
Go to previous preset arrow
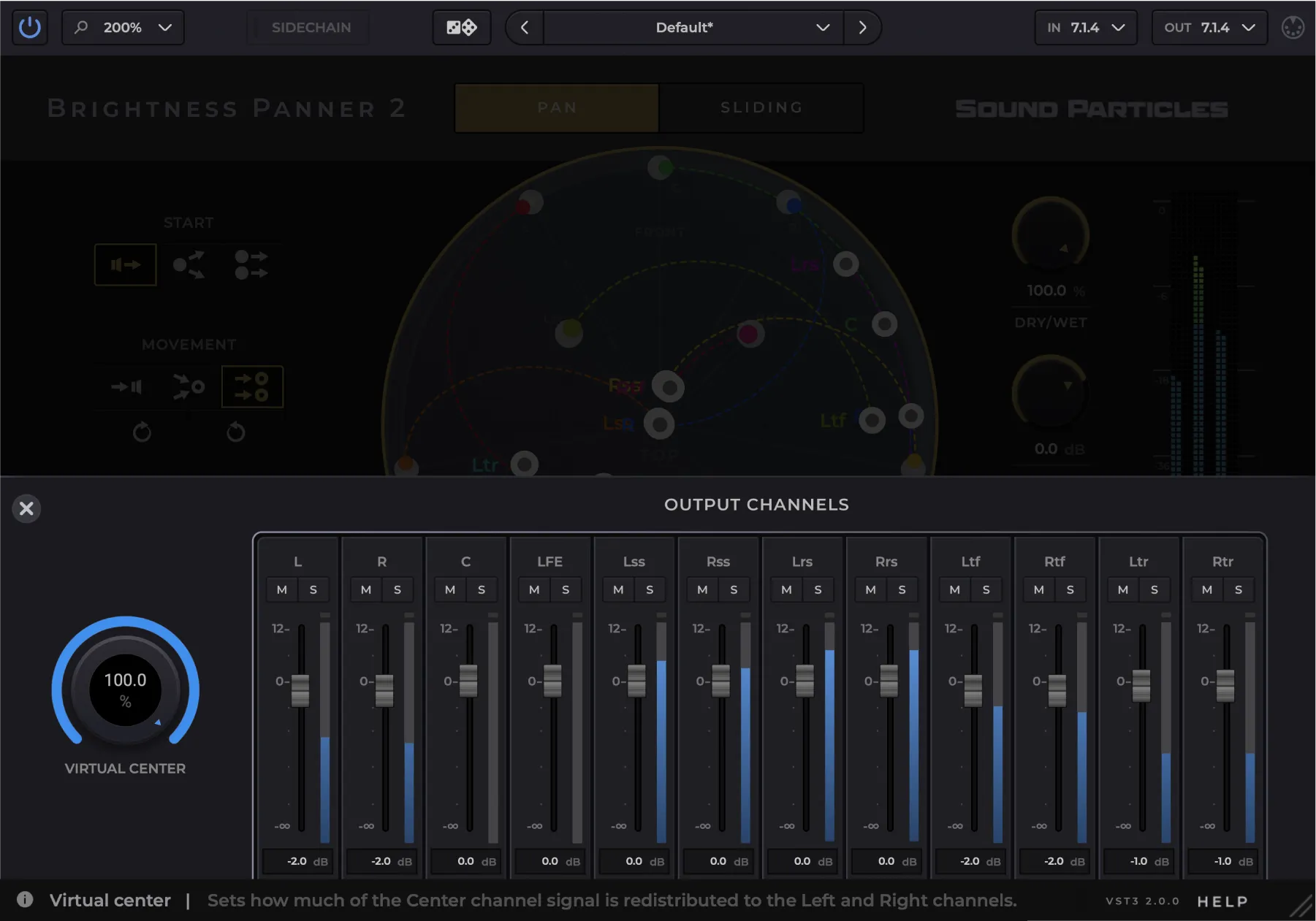click(x=525, y=28)
